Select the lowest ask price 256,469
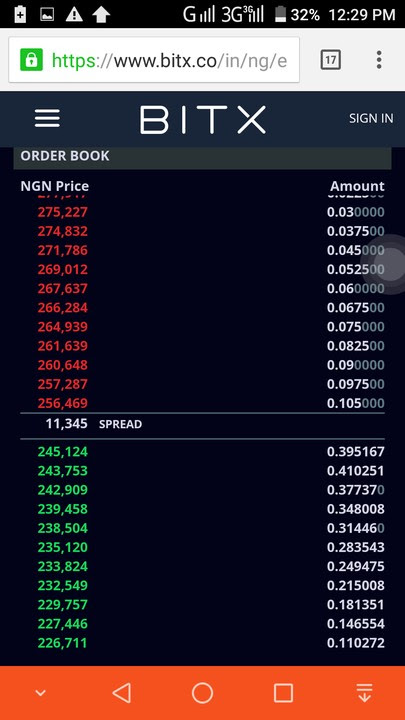 coord(62,403)
